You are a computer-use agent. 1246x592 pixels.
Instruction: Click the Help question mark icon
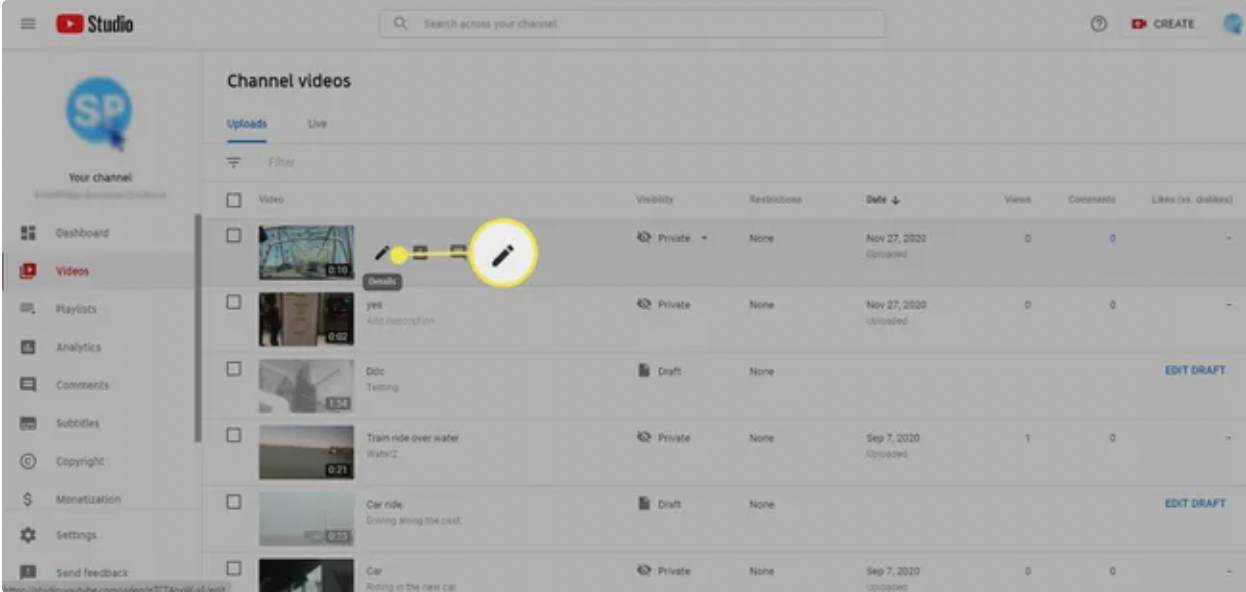coord(1098,24)
